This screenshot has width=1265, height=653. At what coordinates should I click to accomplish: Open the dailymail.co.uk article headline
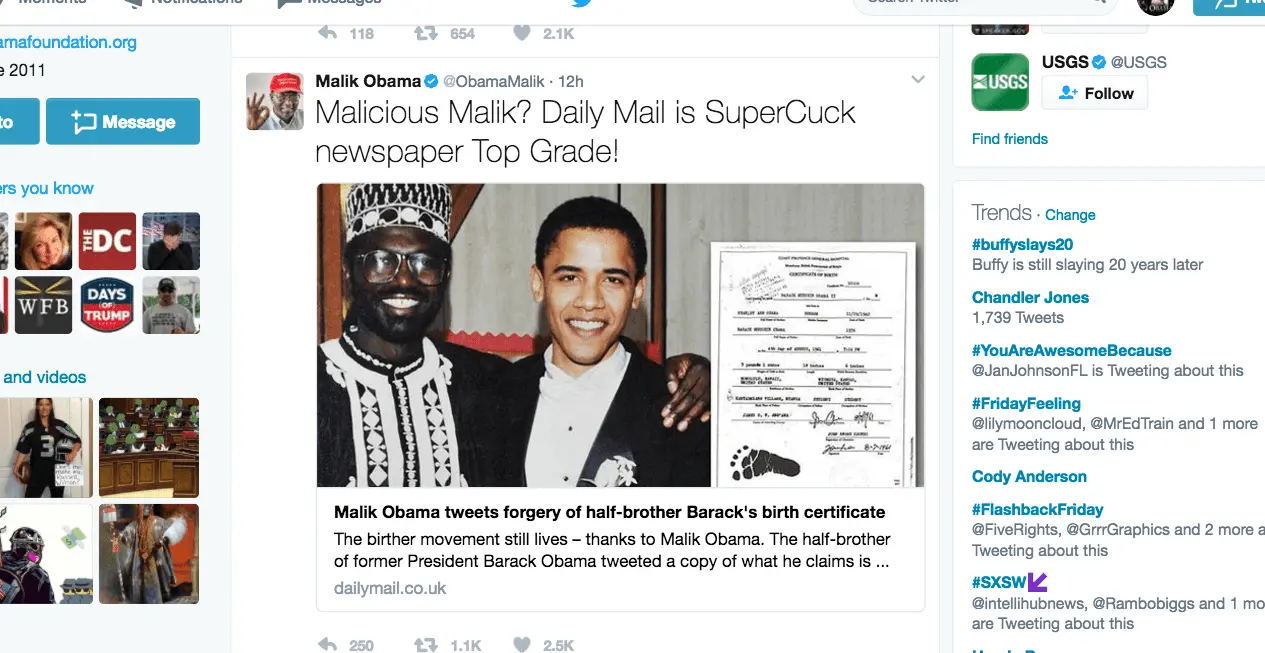609,512
